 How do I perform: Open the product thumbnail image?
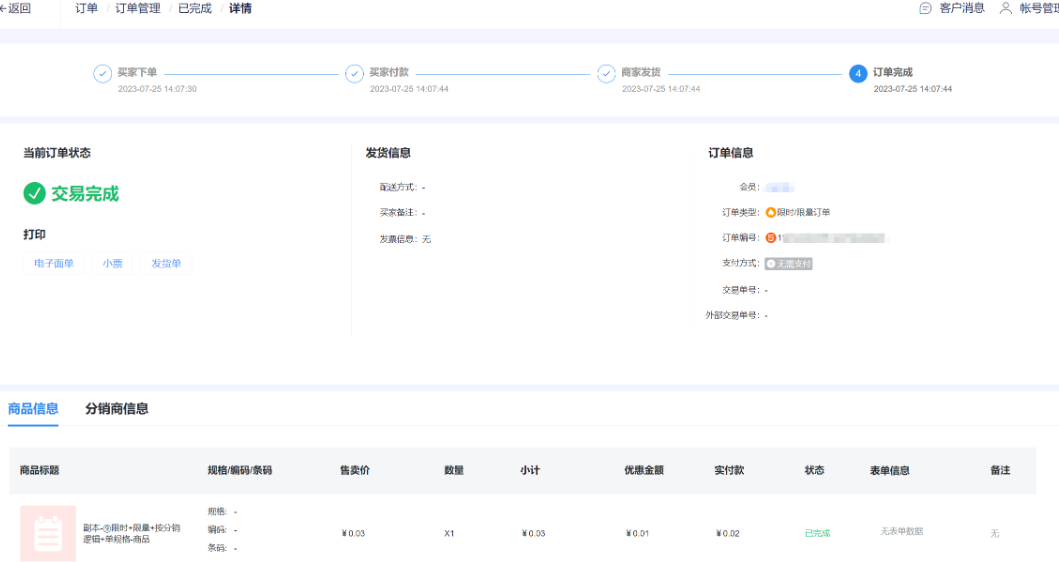[48, 533]
